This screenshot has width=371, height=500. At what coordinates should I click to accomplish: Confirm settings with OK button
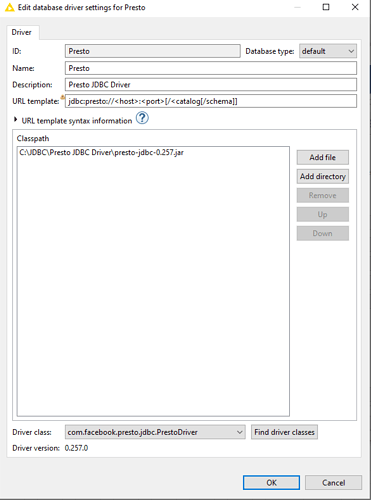coord(271,483)
